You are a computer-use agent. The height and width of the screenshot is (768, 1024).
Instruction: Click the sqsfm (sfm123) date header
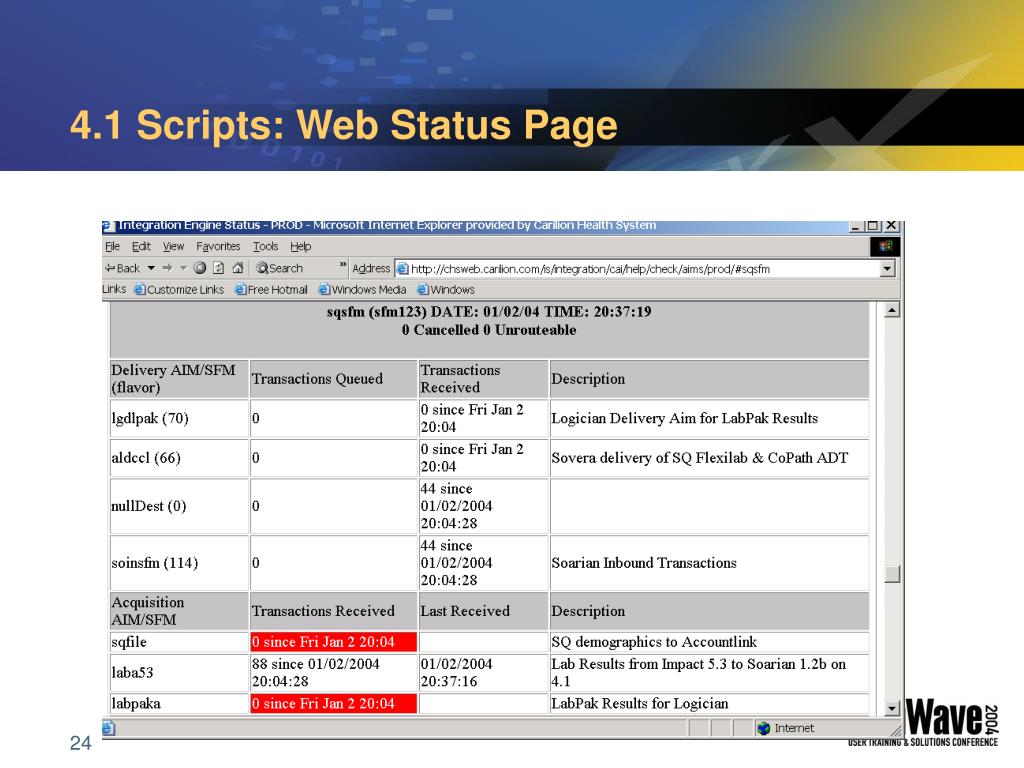click(489, 312)
